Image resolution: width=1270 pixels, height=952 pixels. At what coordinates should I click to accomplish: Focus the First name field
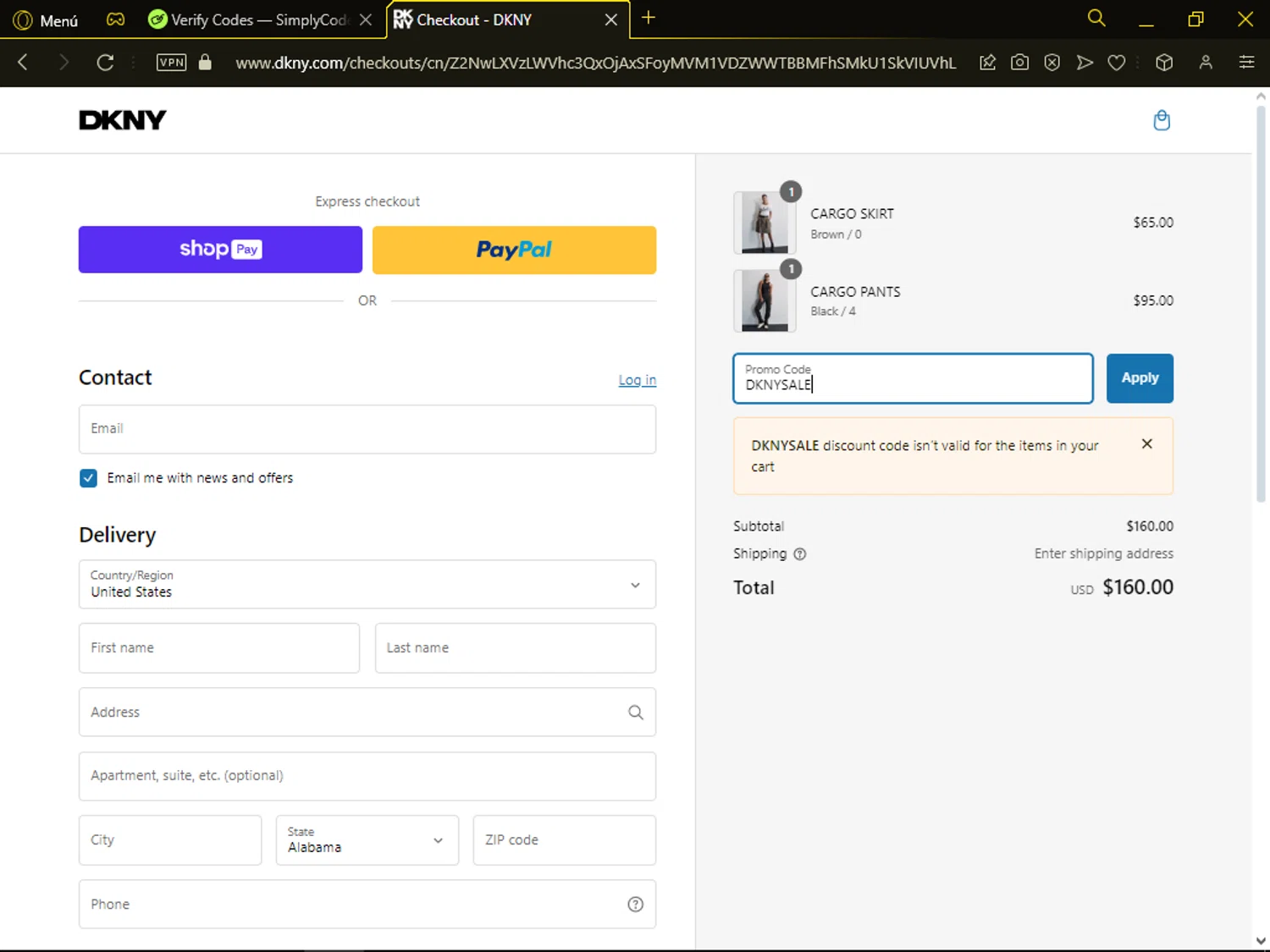click(x=219, y=648)
